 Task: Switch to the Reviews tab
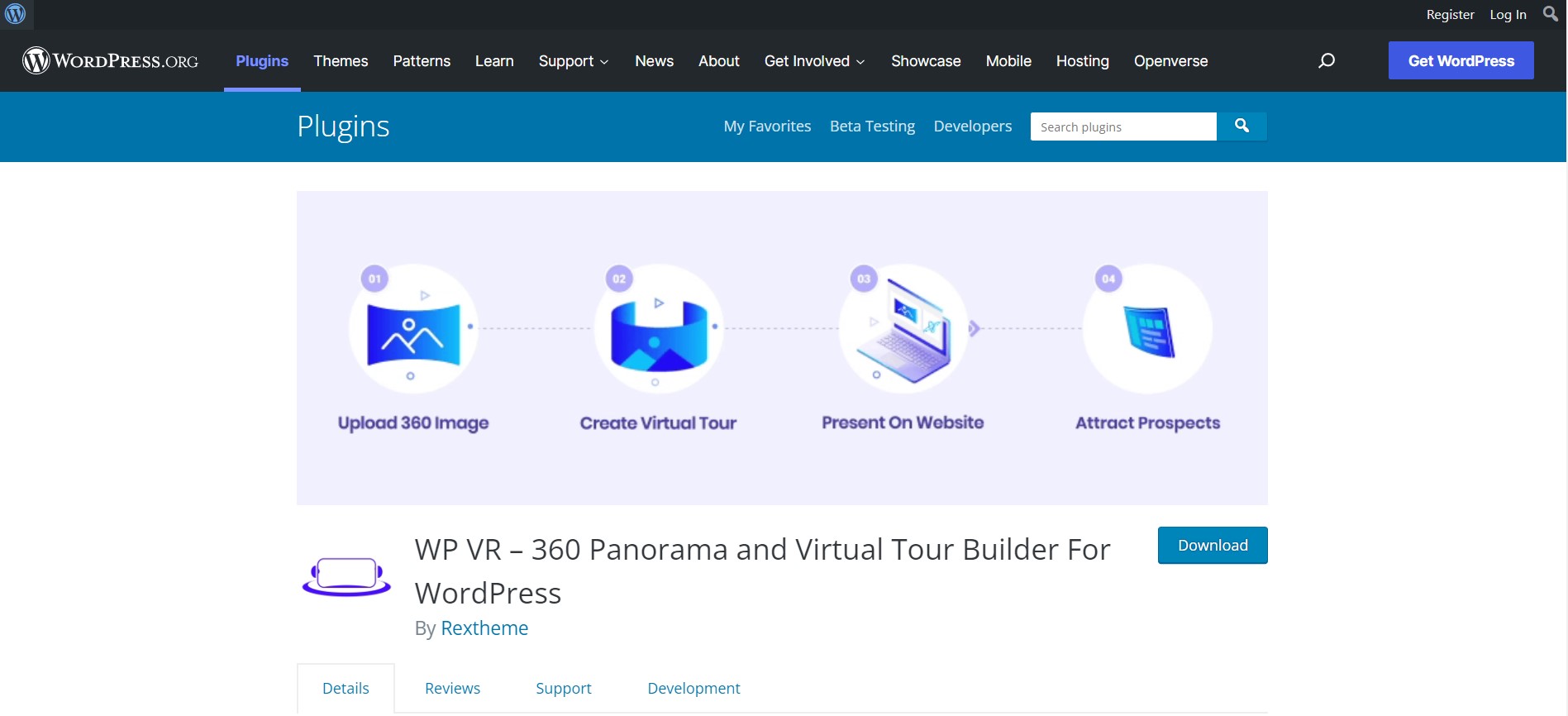click(452, 689)
